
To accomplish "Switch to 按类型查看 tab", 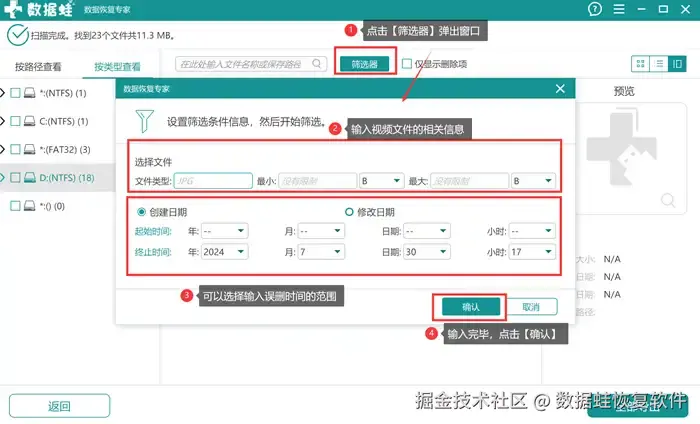I will pos(117,67).
